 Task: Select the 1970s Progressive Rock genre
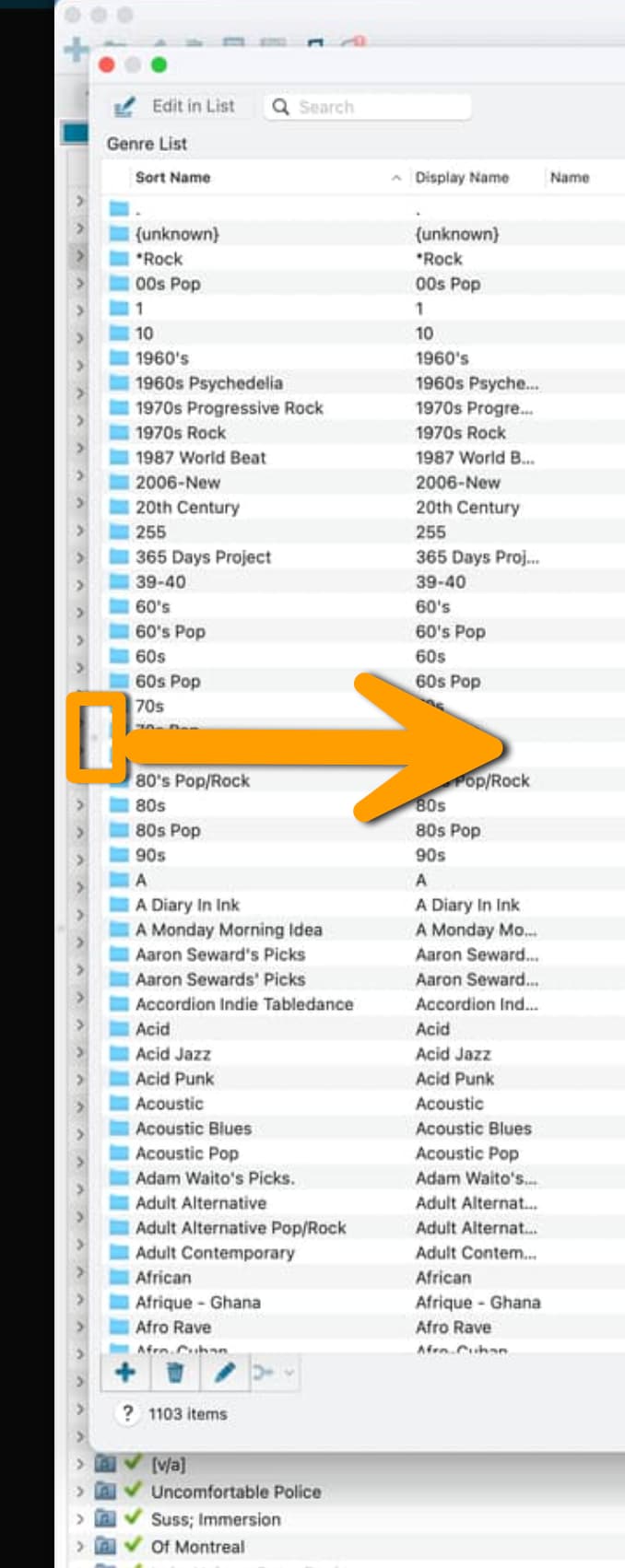coord(366,407)
